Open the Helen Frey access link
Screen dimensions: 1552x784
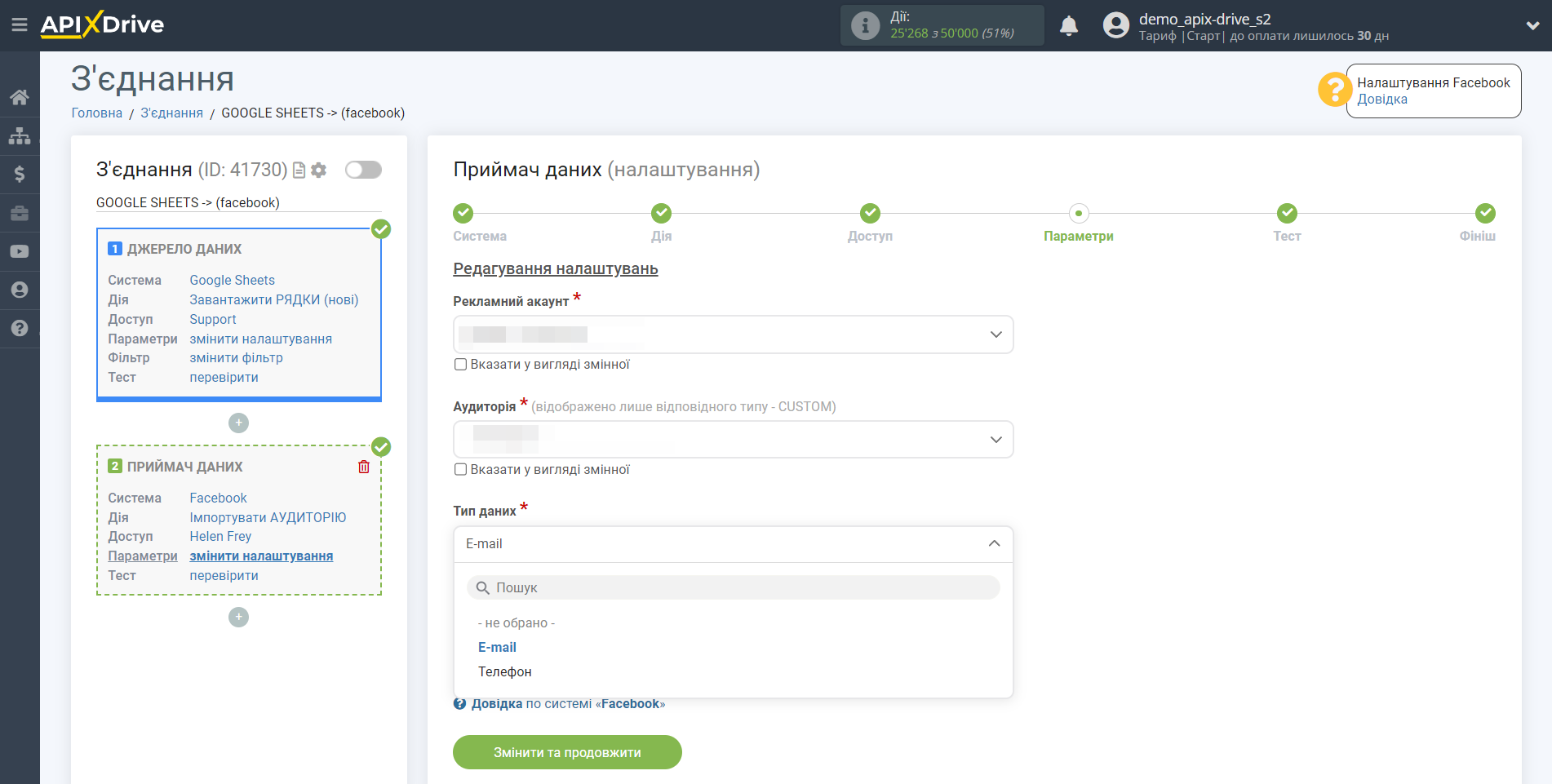pyautogui.click(x=220, y=537)
